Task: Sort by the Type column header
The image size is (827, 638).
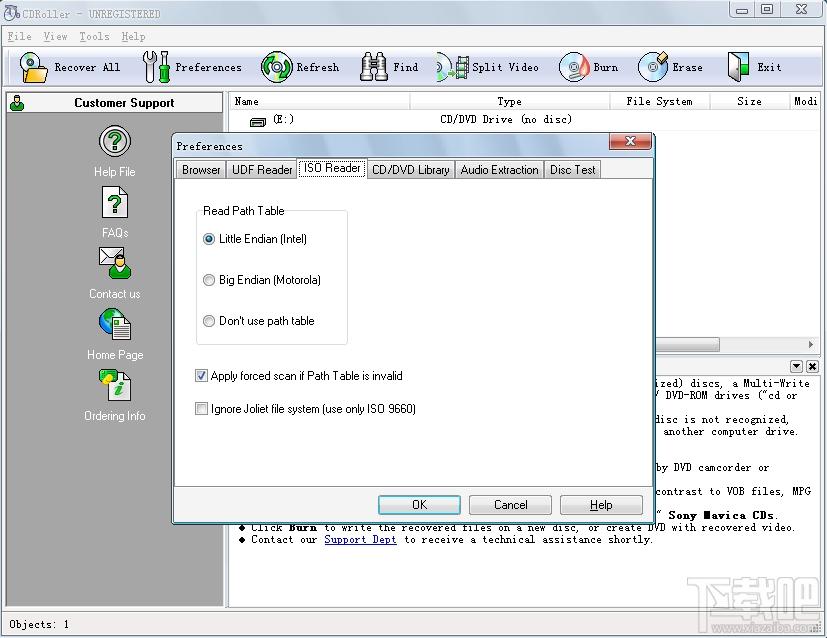Action: pos(509,101)
